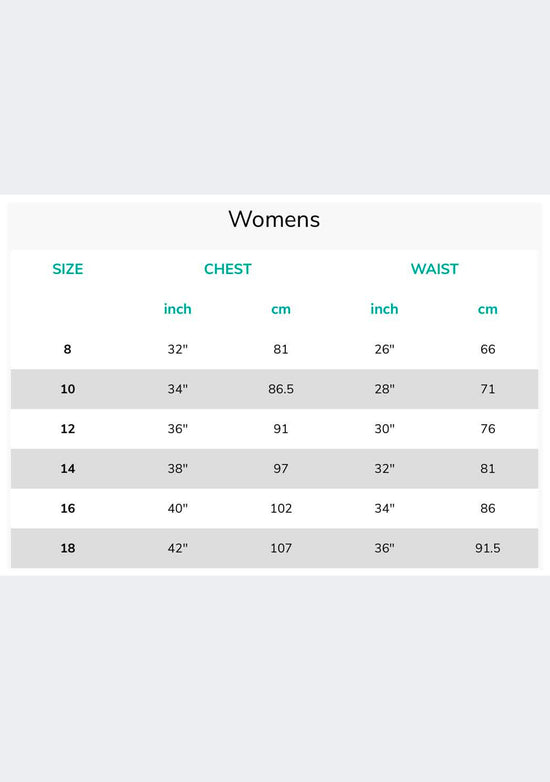Click the 91.5 waist cm value

click(x=488, y=549)
